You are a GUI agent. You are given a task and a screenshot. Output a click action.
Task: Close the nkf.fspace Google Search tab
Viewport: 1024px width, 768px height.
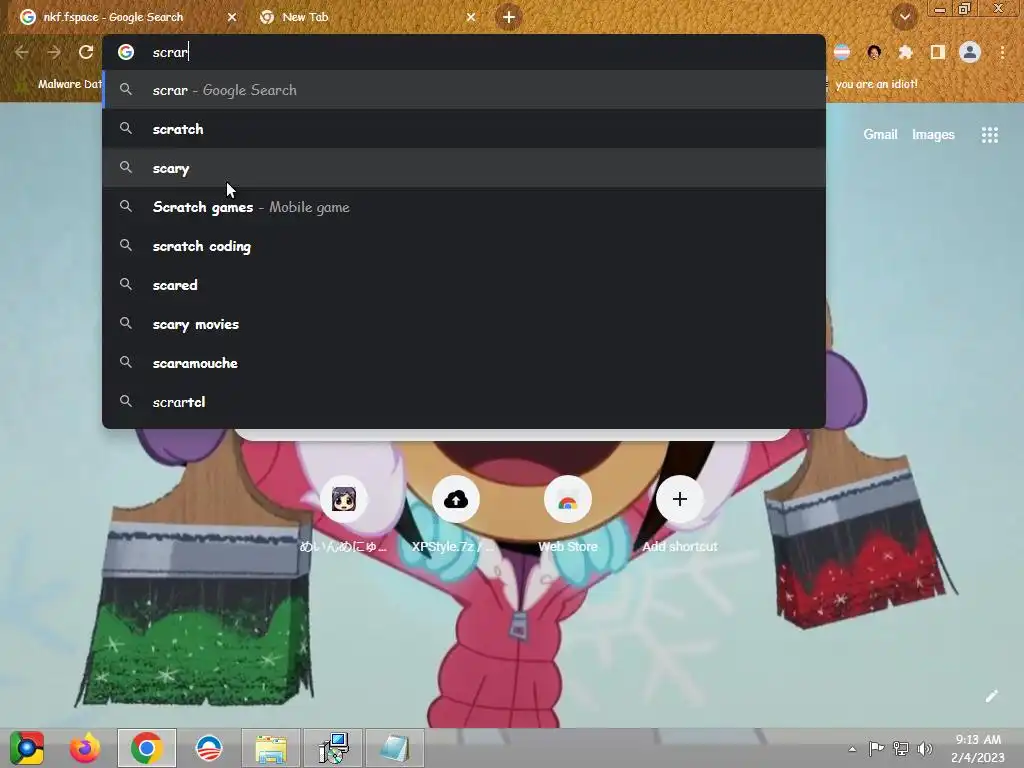click(x=232, y=17)
